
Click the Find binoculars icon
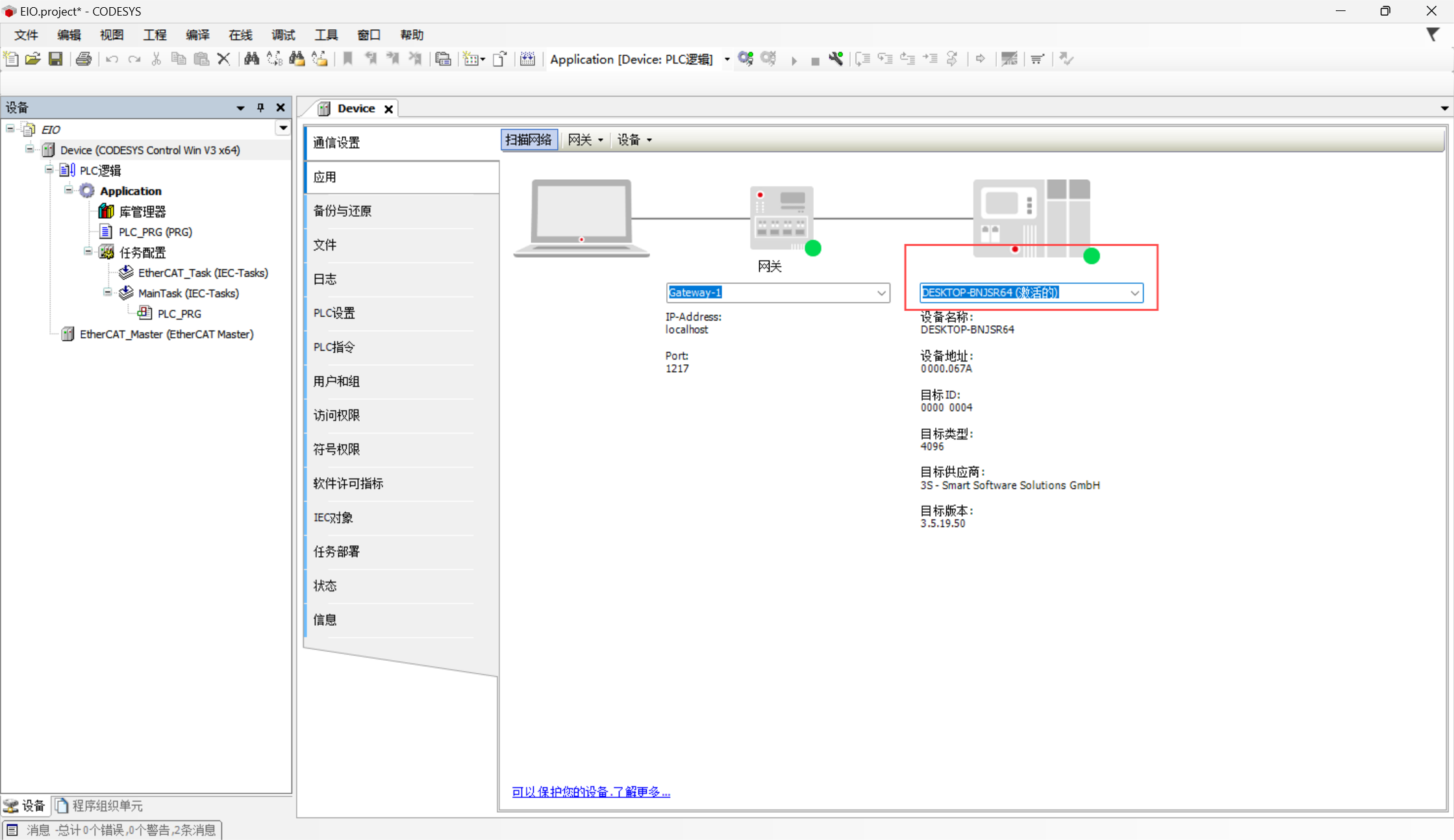251,59
